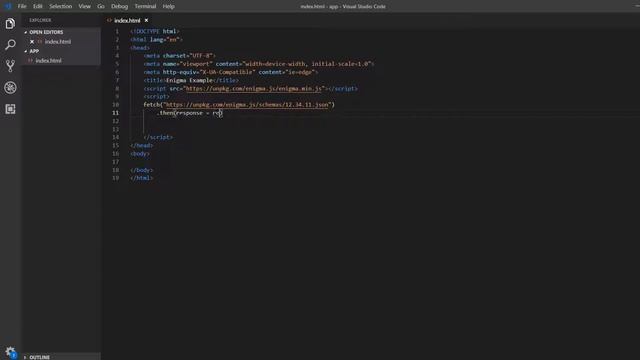The height and width of the screenshot is (360, 640).
Task: Open the Edit menu
Action: (38, 6)
